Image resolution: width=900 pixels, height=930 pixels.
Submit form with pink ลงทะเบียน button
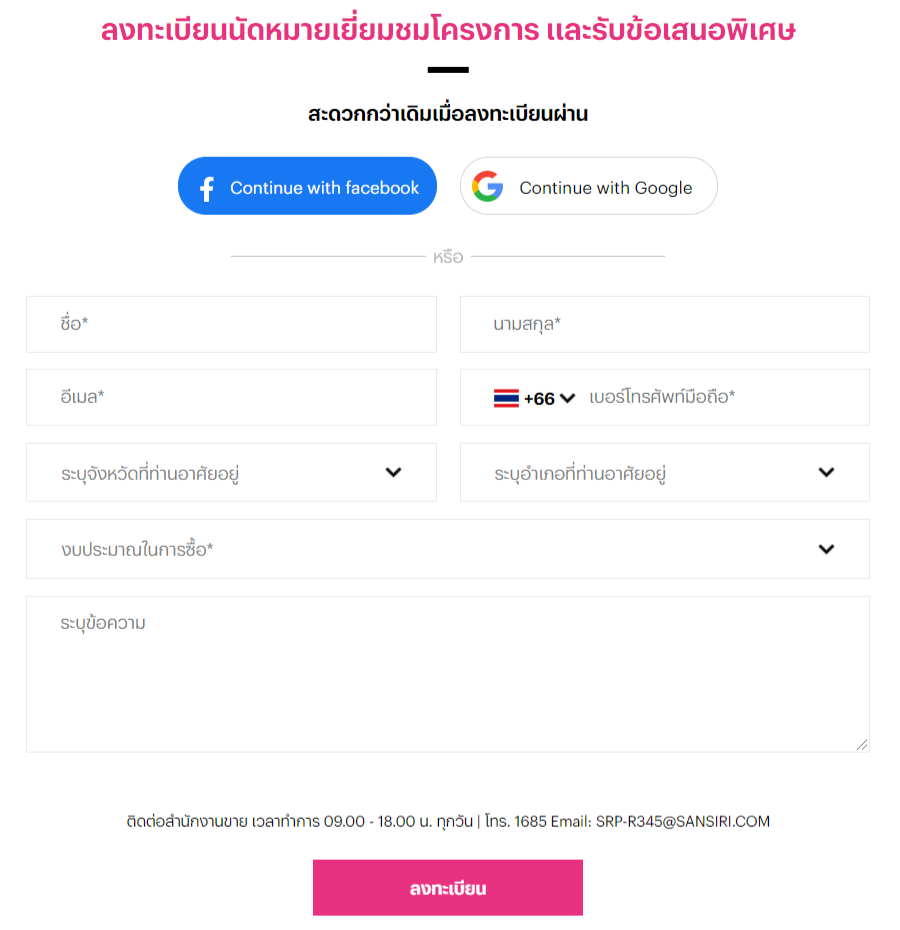447,888
